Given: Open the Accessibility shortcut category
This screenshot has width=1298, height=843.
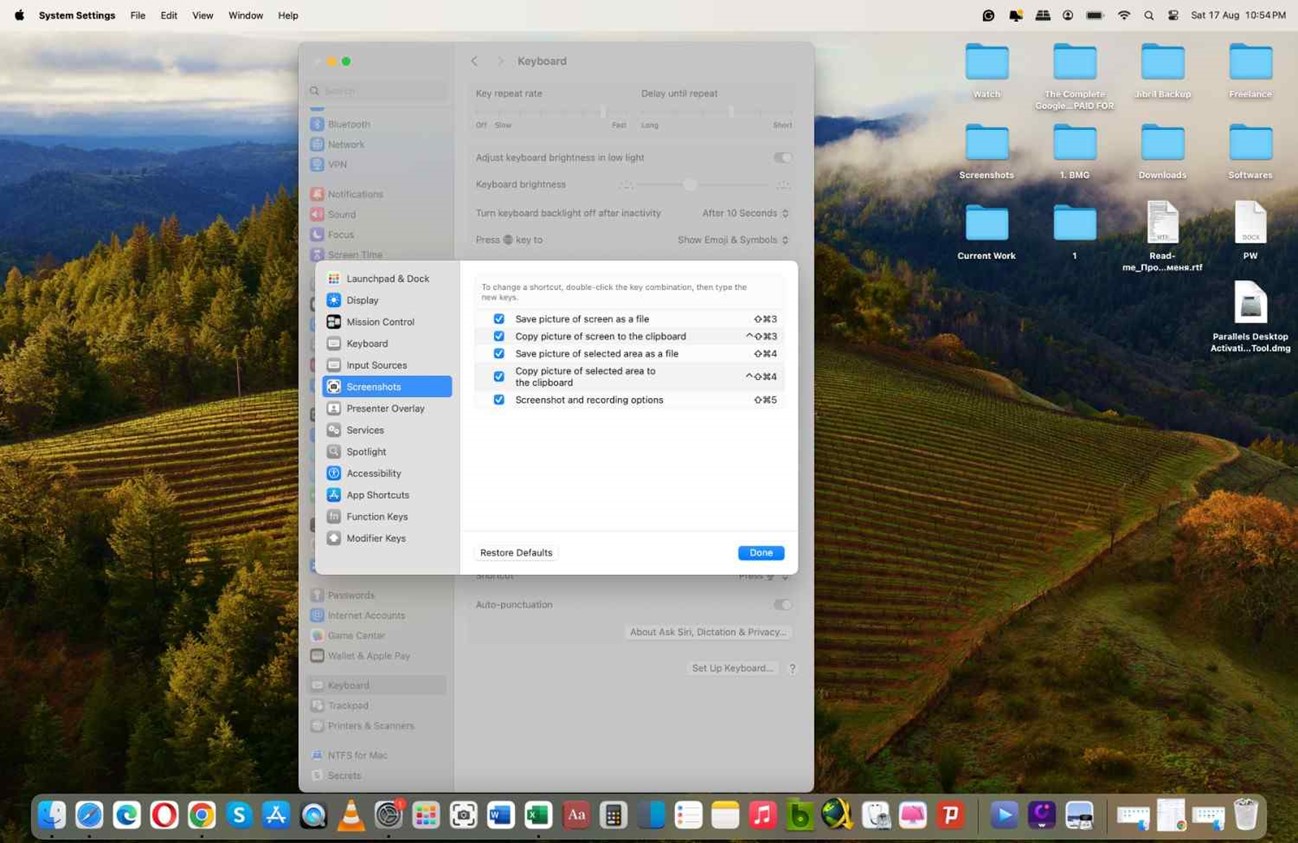Looking at the screenshot, I should click(387, 473).
